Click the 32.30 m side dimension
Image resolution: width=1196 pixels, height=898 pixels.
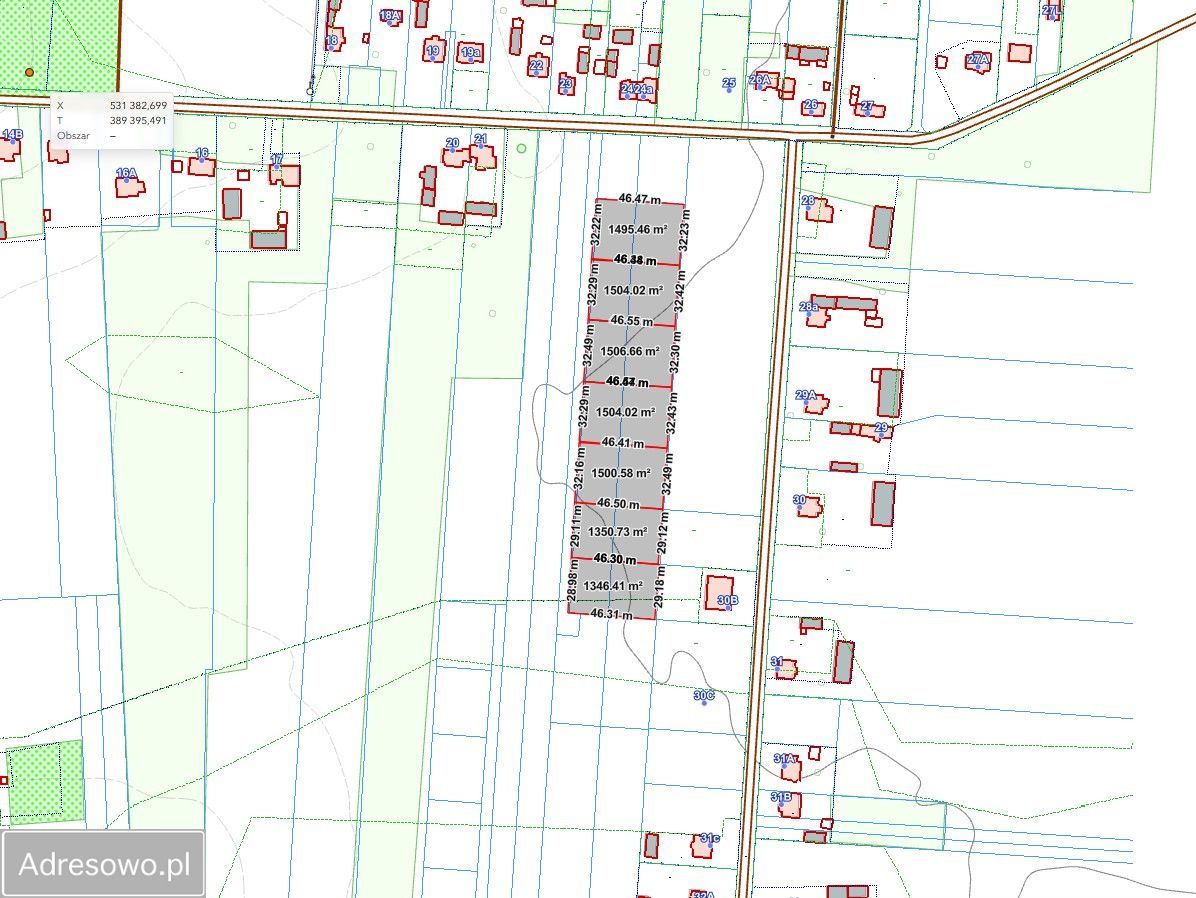point(675,352)
